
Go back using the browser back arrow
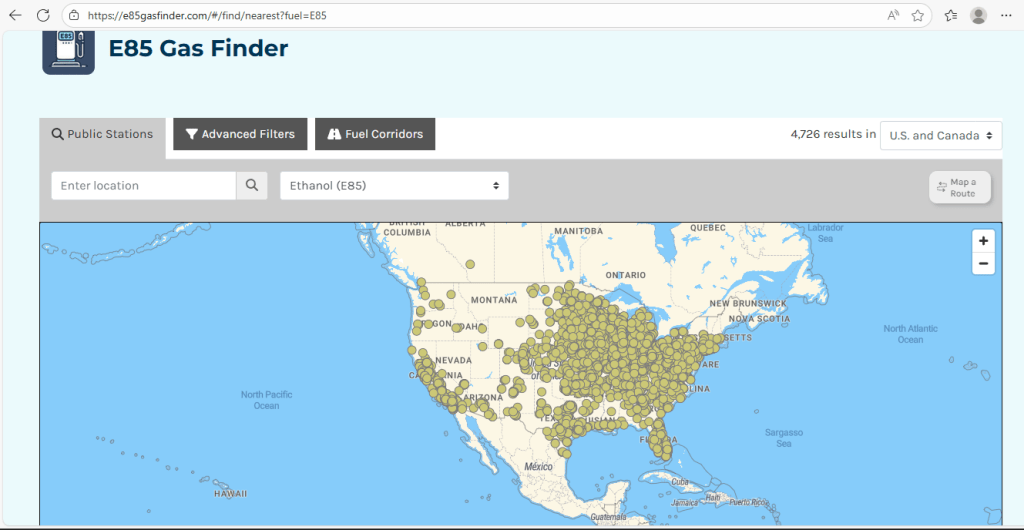click(x=15, y=16)
